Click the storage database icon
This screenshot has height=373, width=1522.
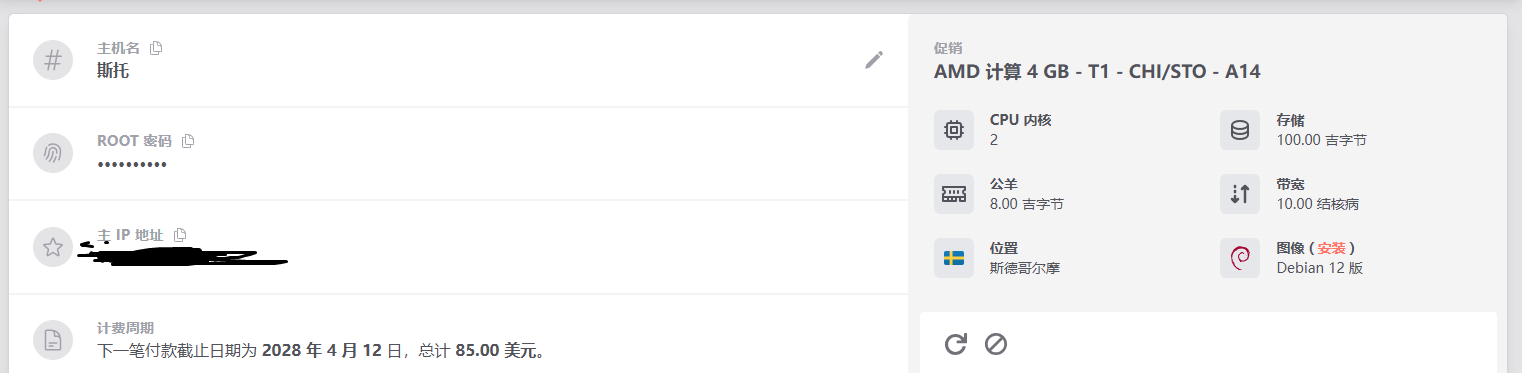(1240, 130)
